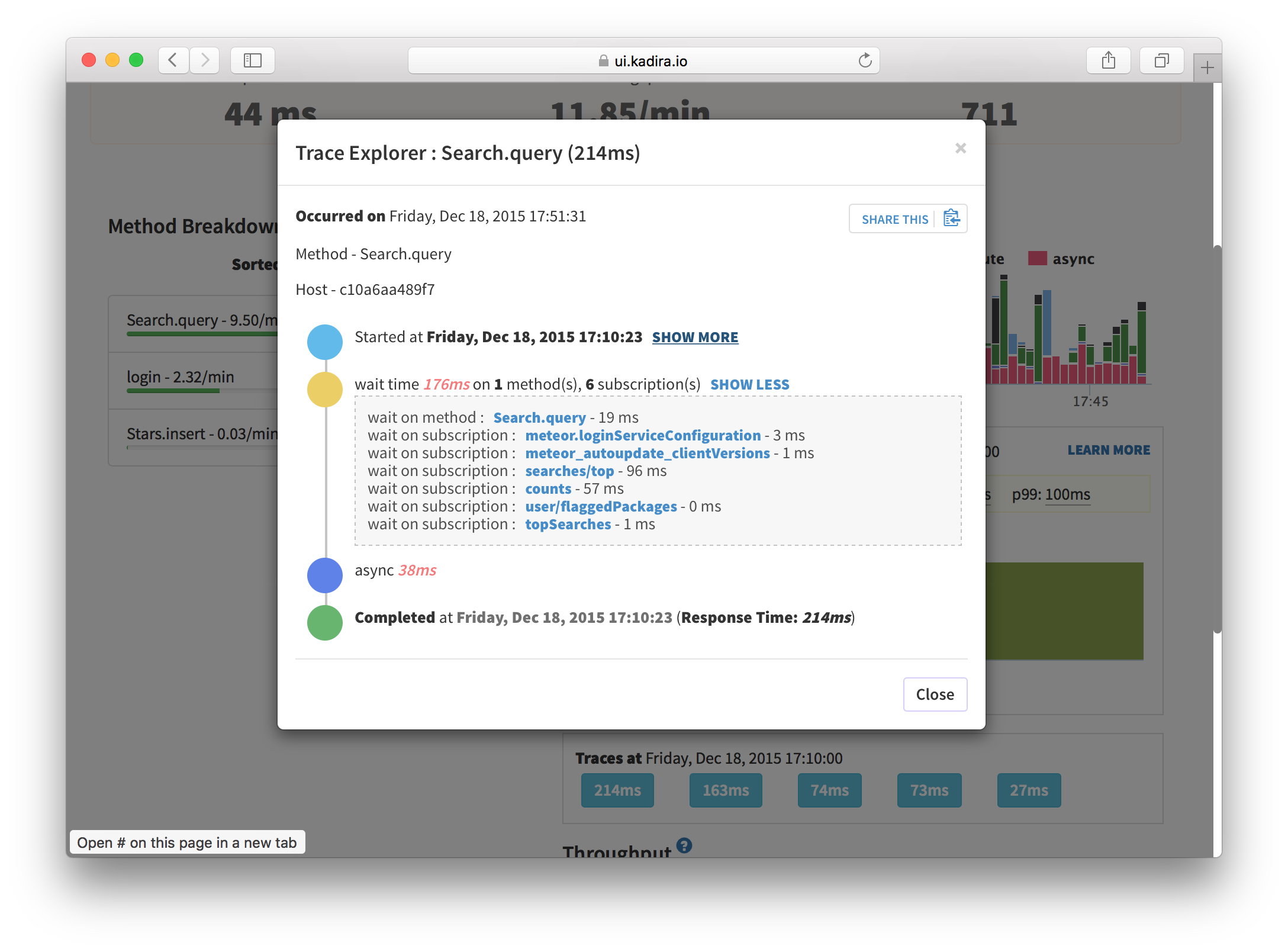Click the Close button in dialog

(x=935, y=694)
